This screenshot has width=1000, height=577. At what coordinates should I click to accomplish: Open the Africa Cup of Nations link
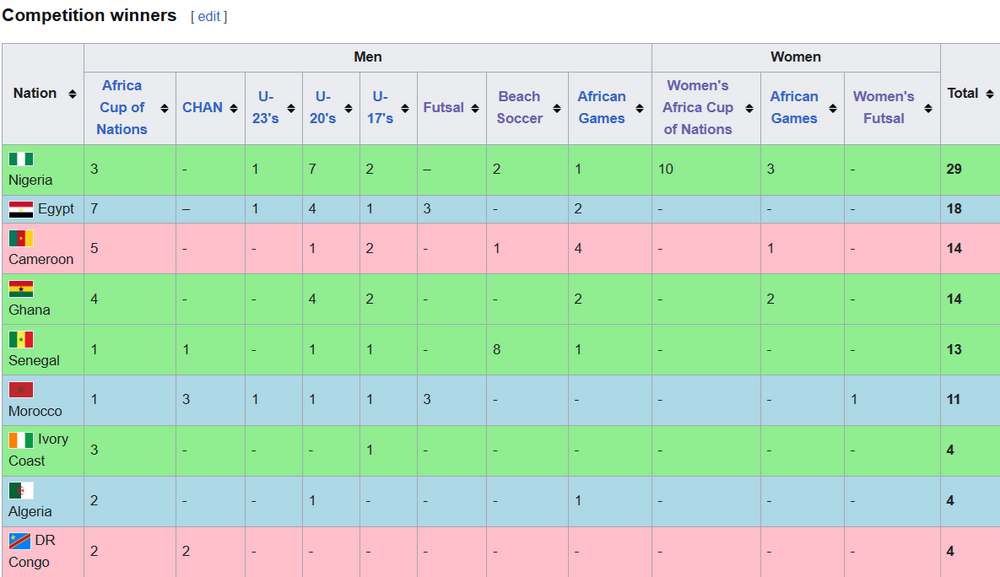121,108
